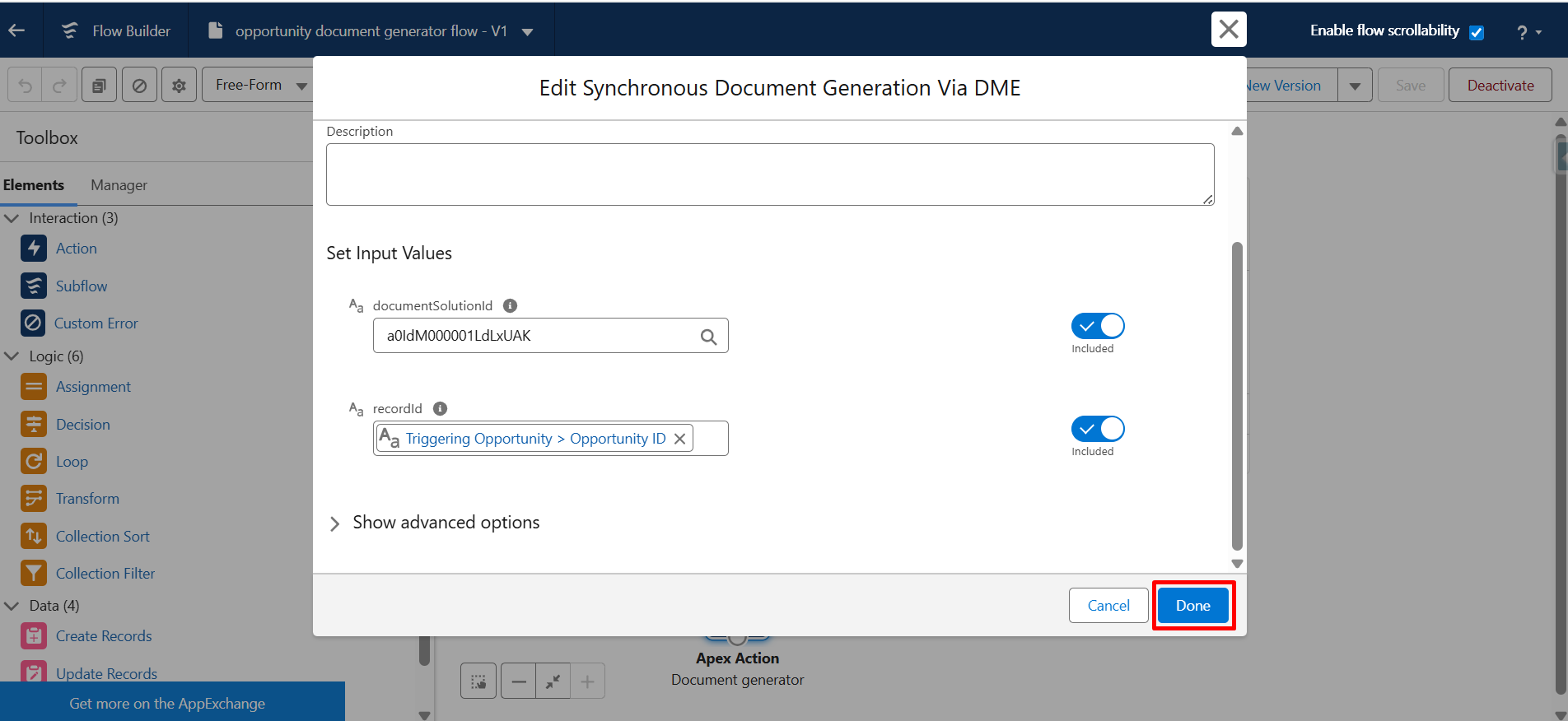Click info icon next to recordId
This screenshot has height=721, width=1568.
(x=441, y=408)
